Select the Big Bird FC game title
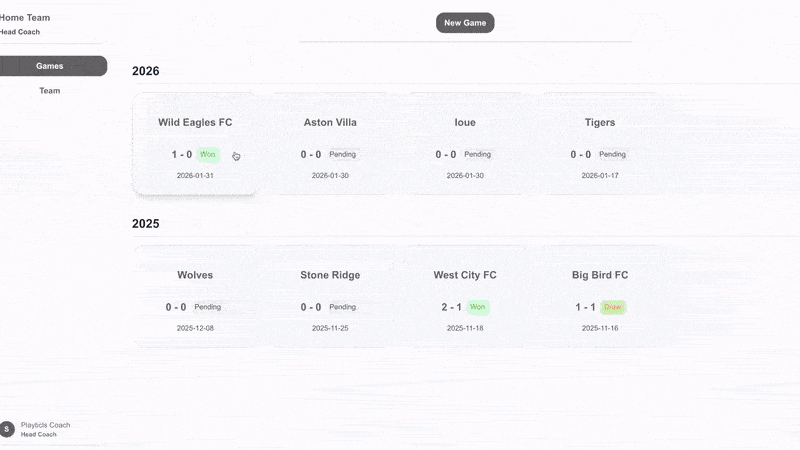Screen dimensions: 800x450 click(x=600, y=275)
